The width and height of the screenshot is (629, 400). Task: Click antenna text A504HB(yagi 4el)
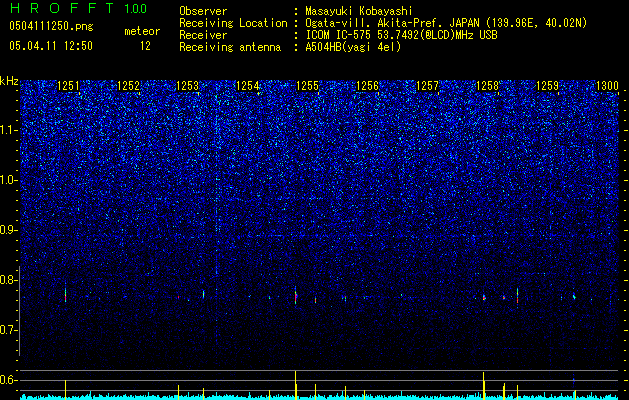pos(353,47)
